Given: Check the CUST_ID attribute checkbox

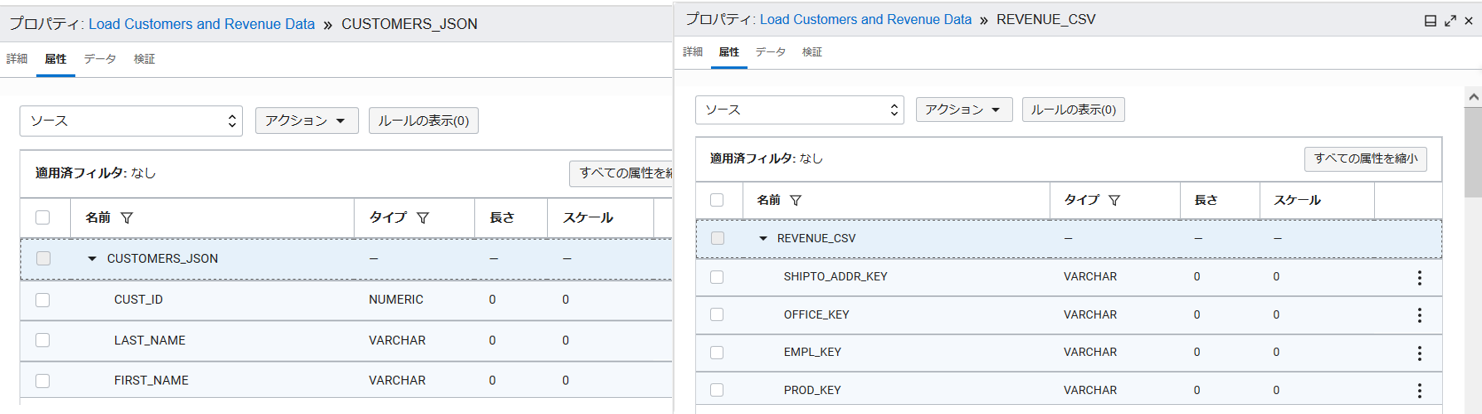Looking at the screenshot, I should point(42,300).
